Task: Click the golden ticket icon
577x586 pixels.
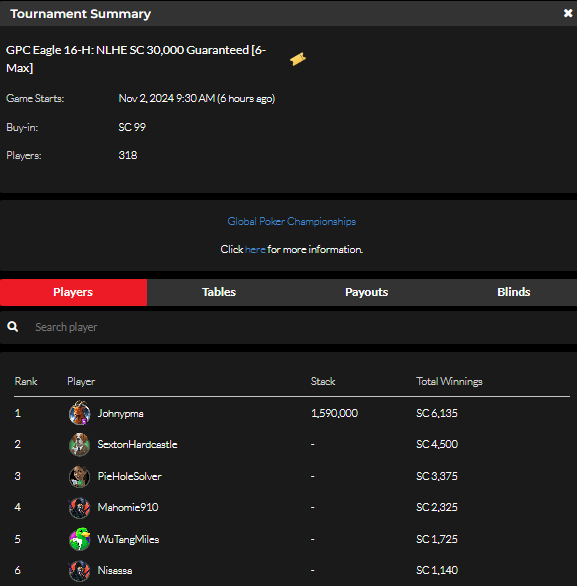Action: pyautogui.click(x=298, y=59)
